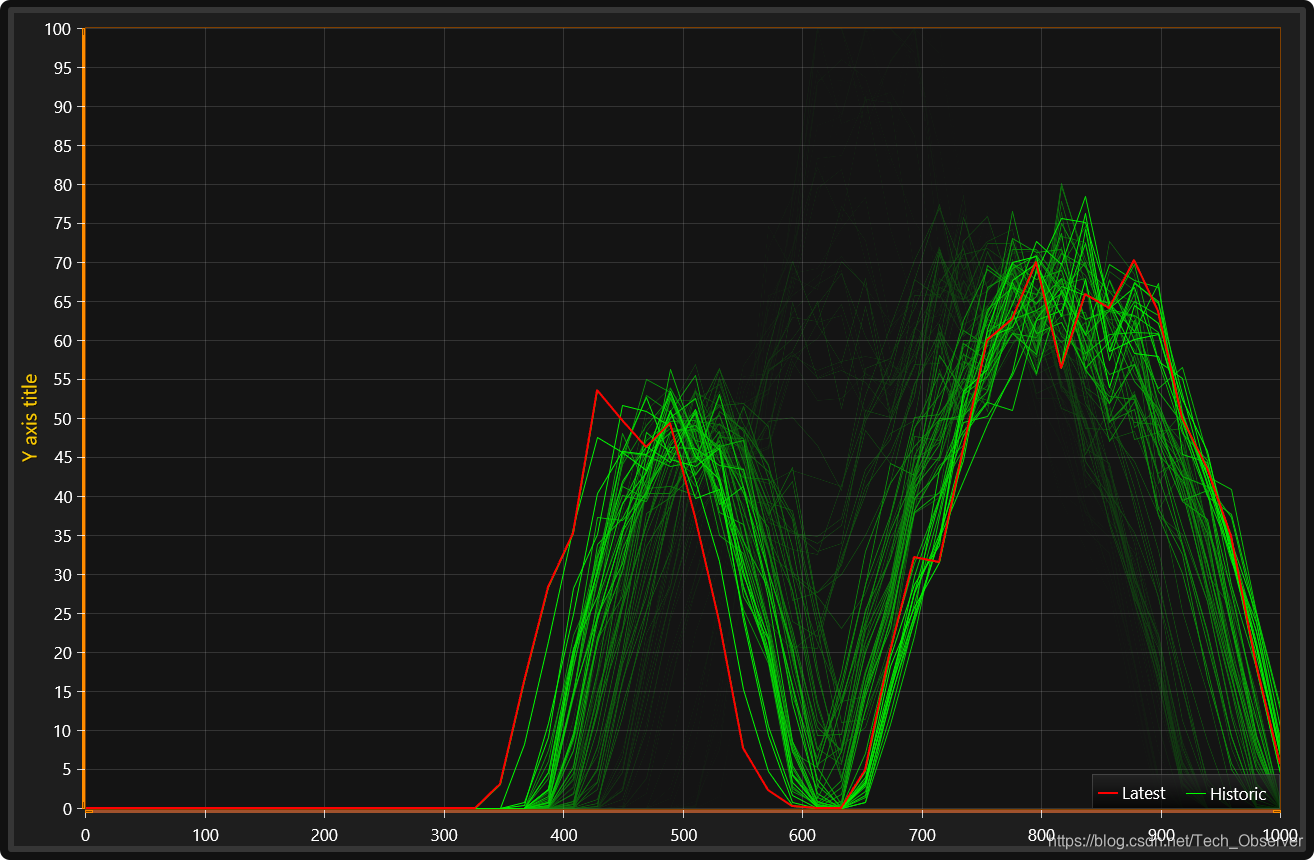
Task: Click X-axis tick label 1000
Action: tap(1280, 834)
